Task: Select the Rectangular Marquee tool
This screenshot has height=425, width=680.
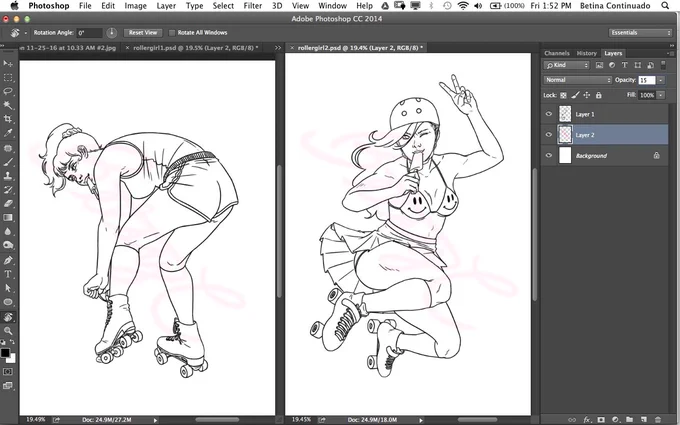Action: [x=8, y=78]
